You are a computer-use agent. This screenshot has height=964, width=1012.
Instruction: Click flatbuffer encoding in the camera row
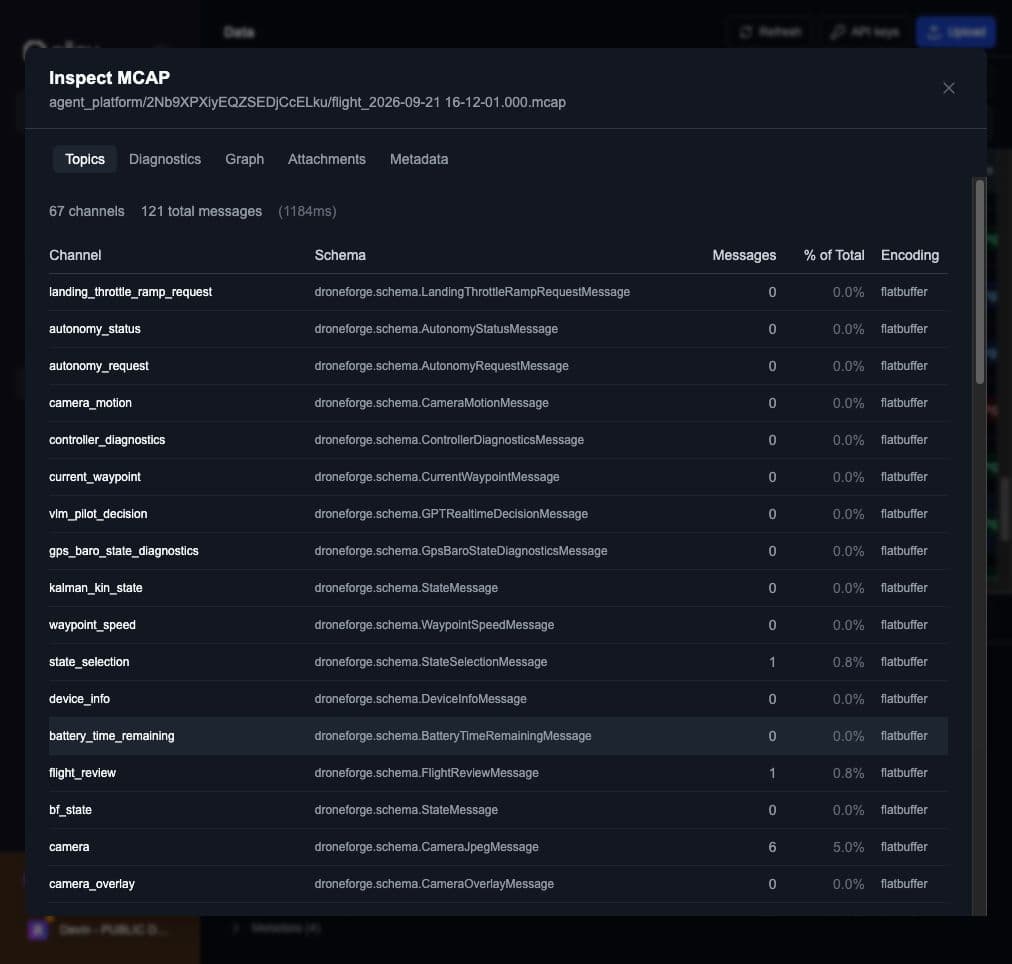point(904,847)
